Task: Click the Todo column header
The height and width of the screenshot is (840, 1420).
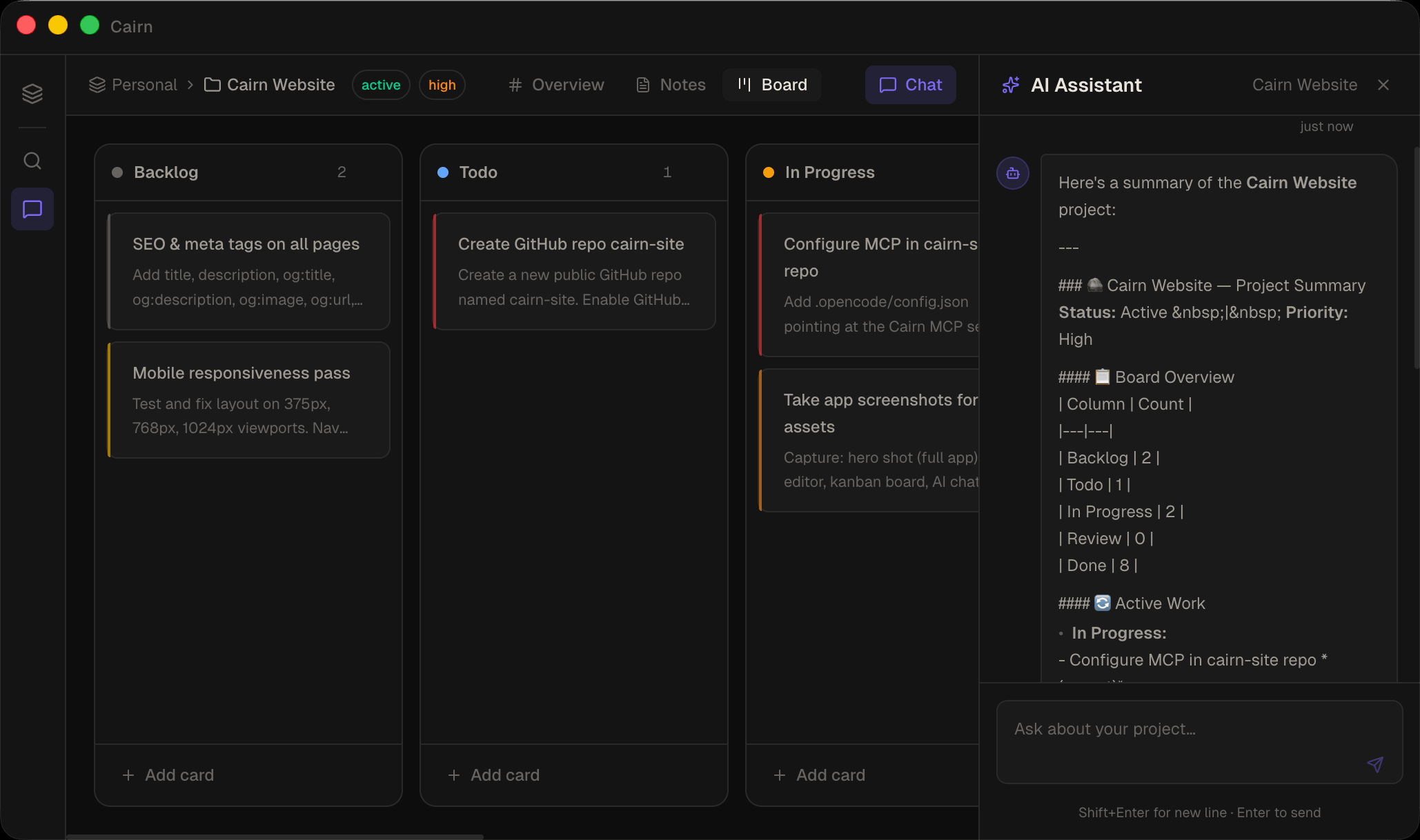Action: [x=574, y=172]
